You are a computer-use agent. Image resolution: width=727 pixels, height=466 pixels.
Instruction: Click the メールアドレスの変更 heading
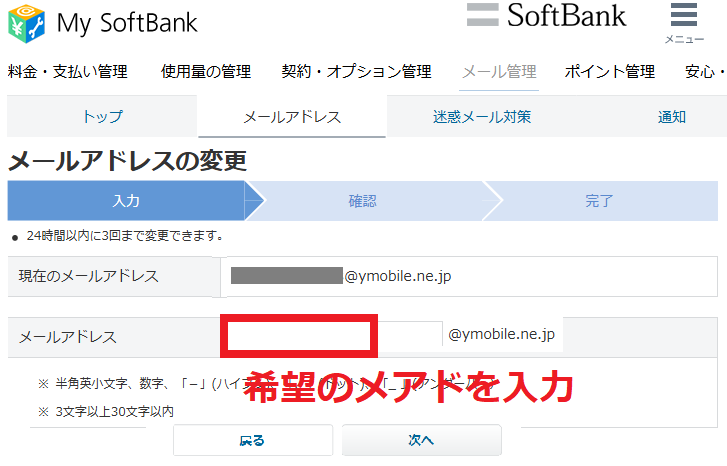point(128,161)
